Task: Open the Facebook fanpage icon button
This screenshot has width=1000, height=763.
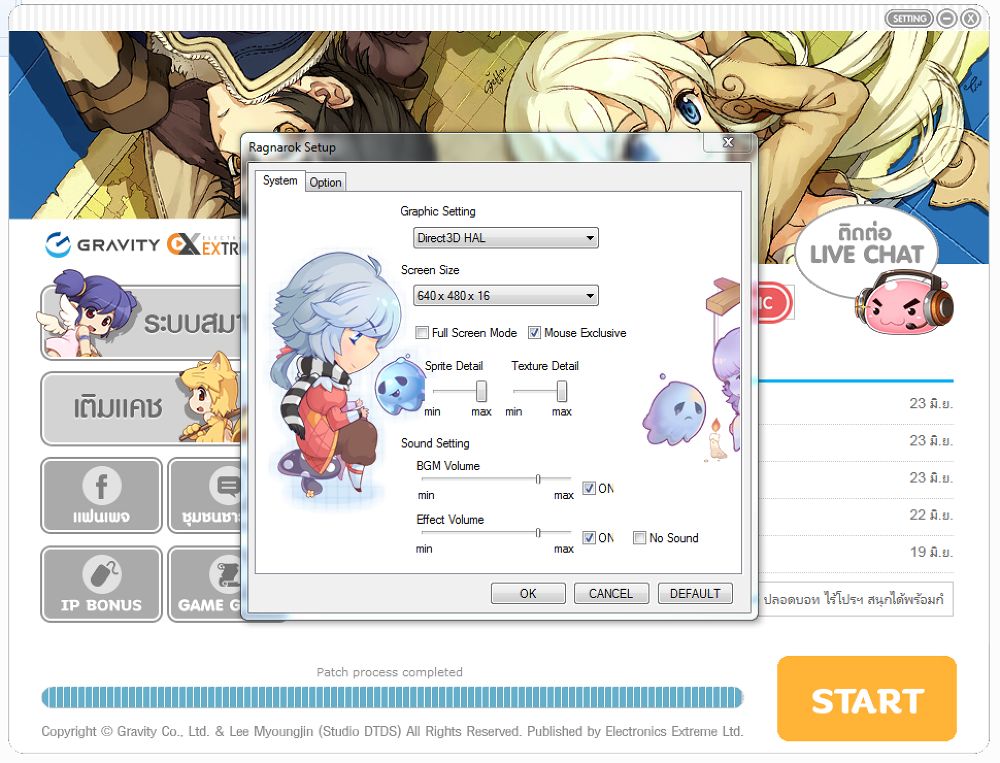Action: pos(101,496)
